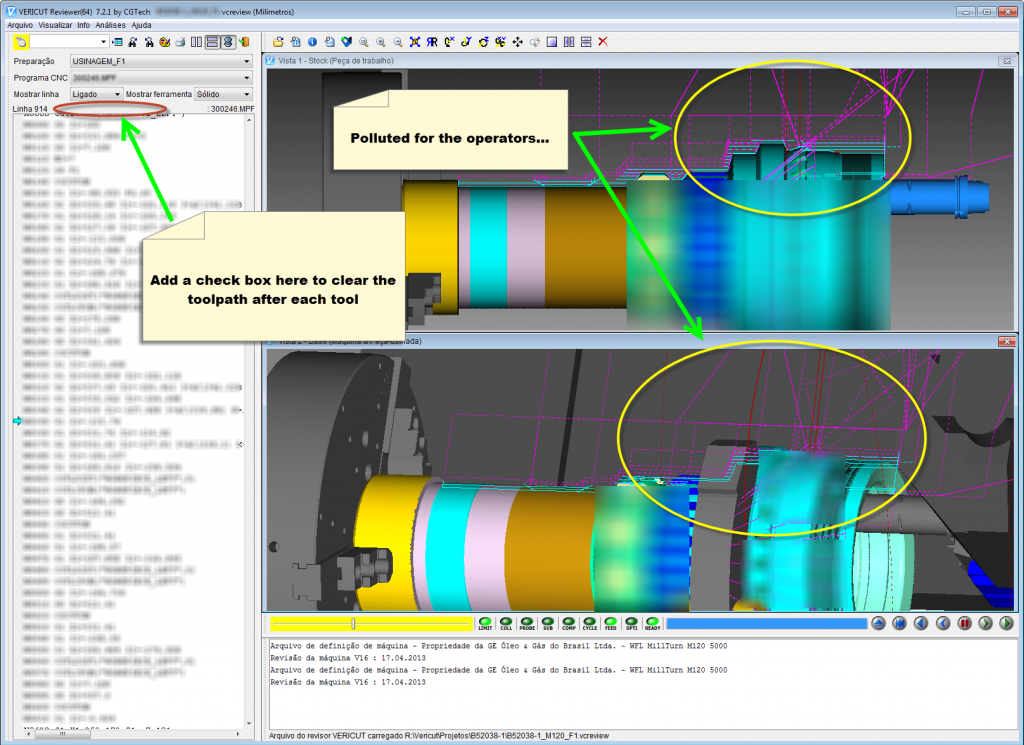The width and height of the screenshot is (1024, 745).
Task: Expand the Preparação dropdown USINAGEM_F1
Action: click(x=161, y=61)
